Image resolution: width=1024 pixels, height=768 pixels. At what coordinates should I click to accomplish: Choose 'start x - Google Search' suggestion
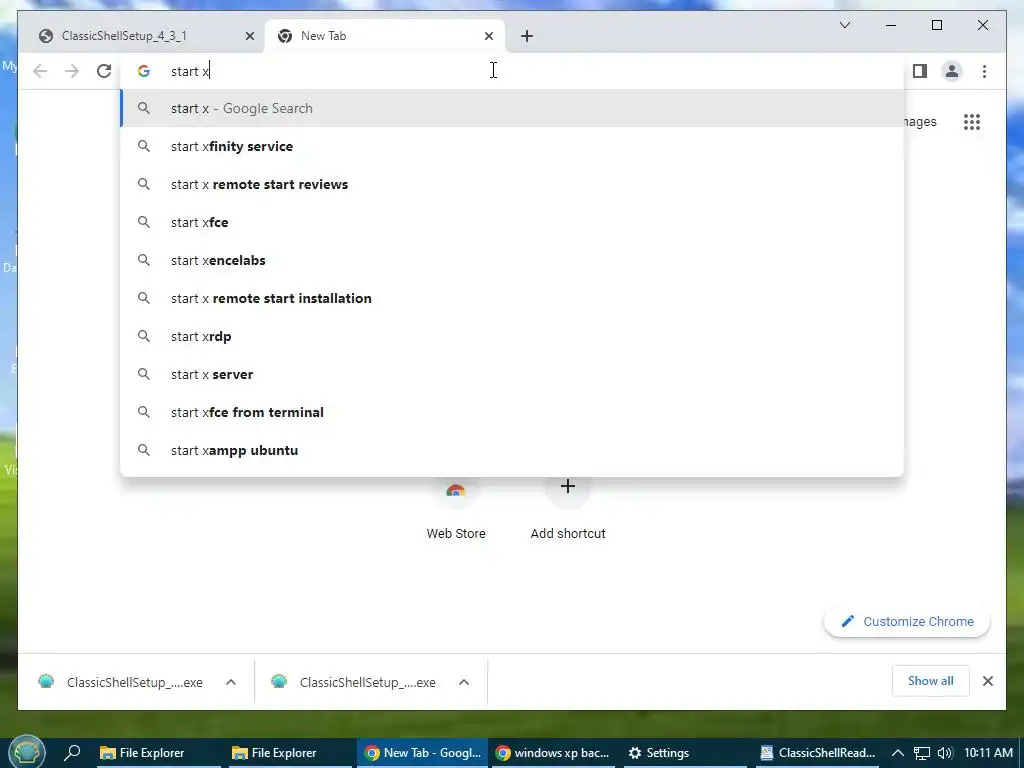click(512, 108)
